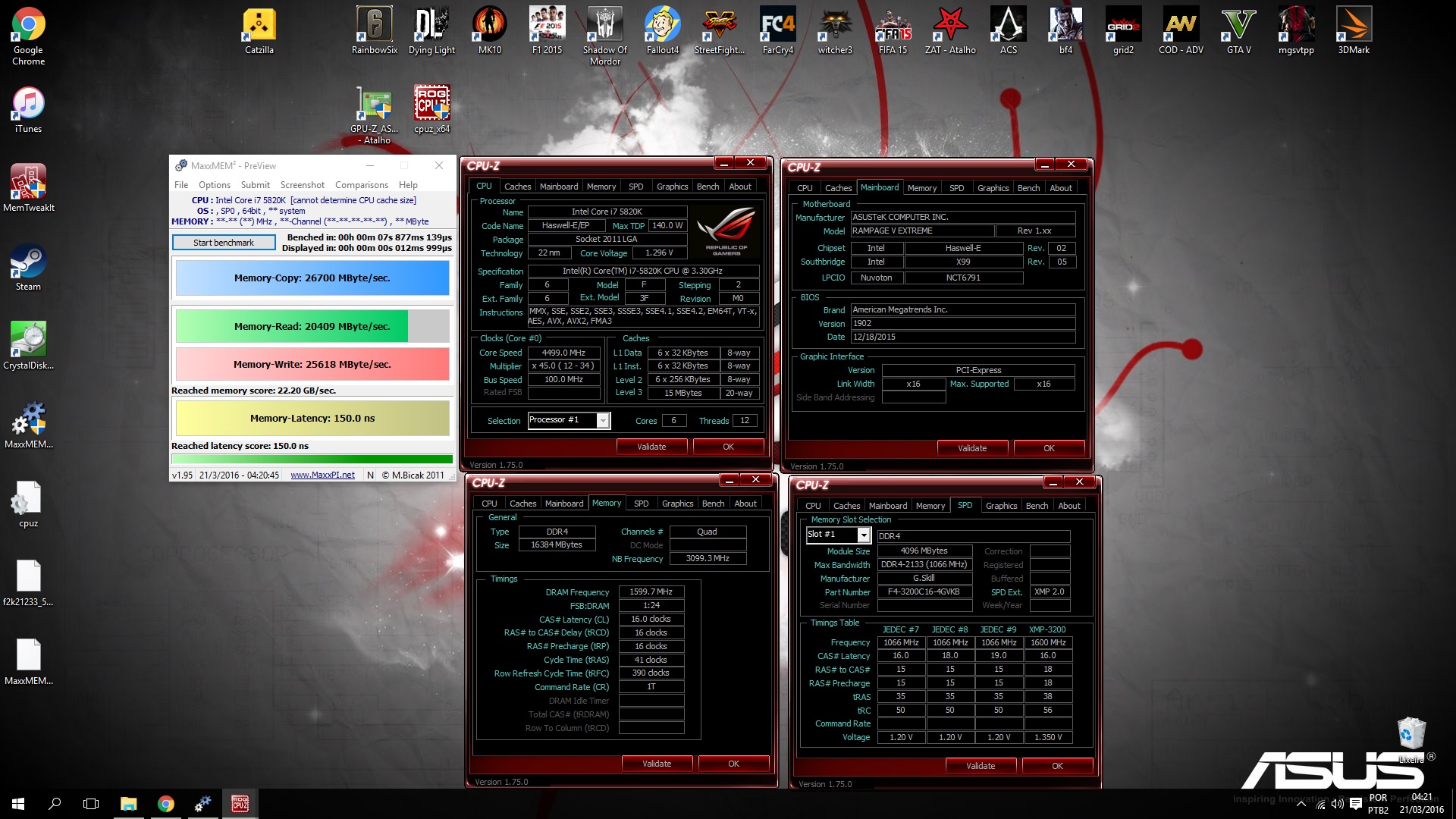Launch mgsvtpp from the desktop
The height and width of the screenshot is (819, 1456).
point(1296,31)
